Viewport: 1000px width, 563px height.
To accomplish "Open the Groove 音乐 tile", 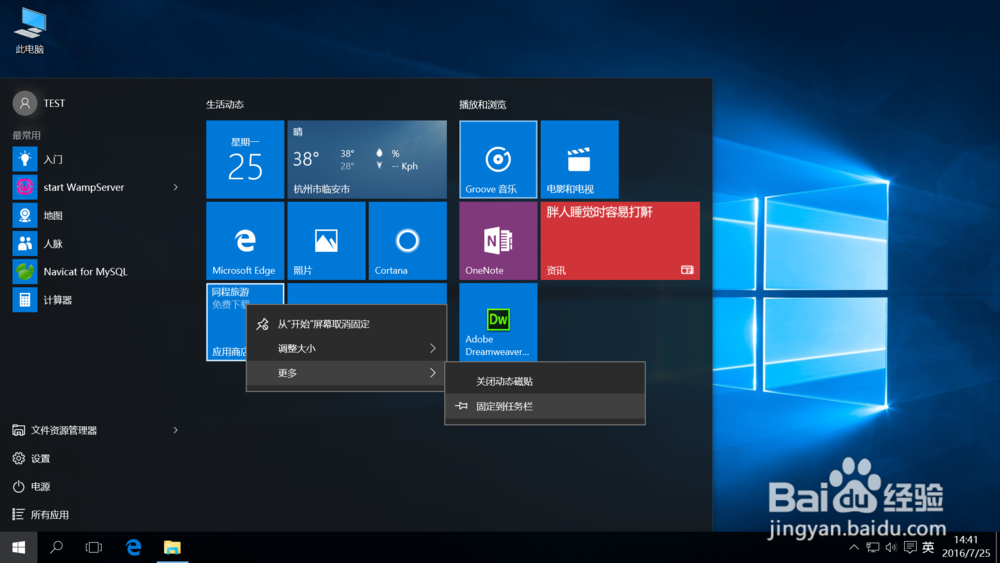I will (498, 159).
